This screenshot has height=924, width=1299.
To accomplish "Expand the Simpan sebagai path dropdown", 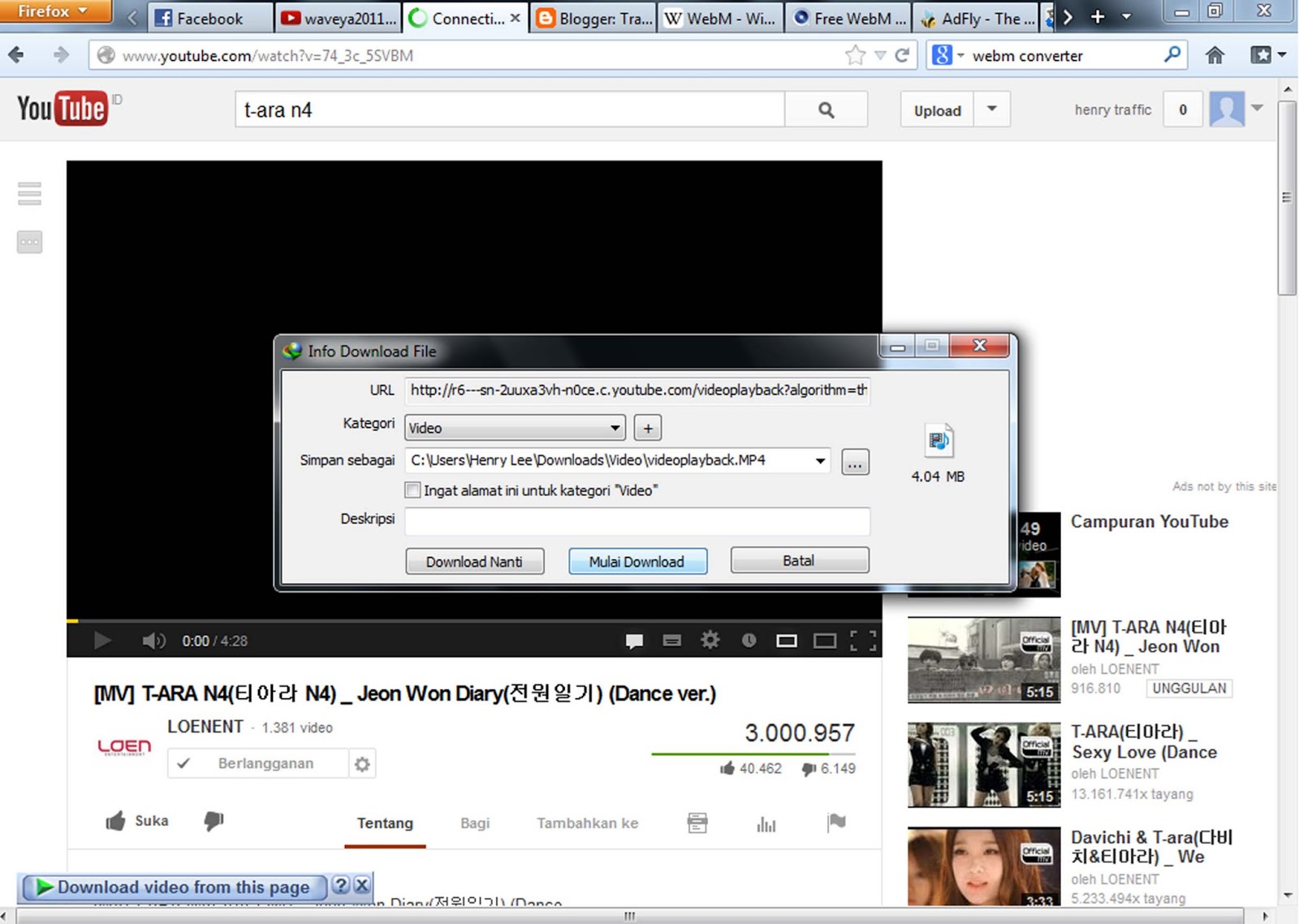I will 820,460.
